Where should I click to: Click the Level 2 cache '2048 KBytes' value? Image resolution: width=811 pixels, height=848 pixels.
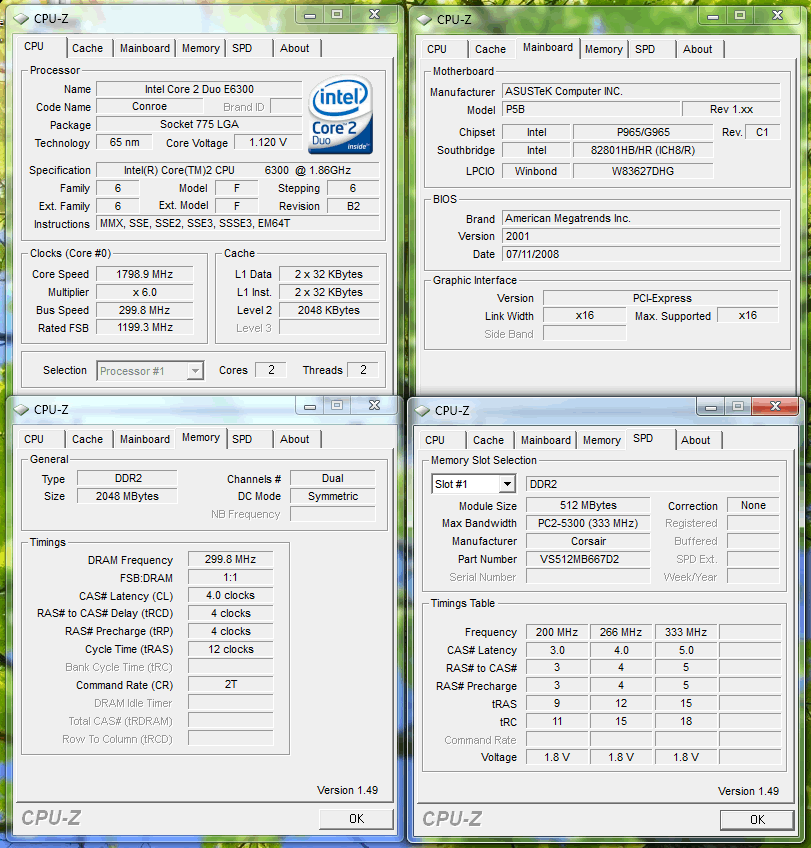point(329,310)
